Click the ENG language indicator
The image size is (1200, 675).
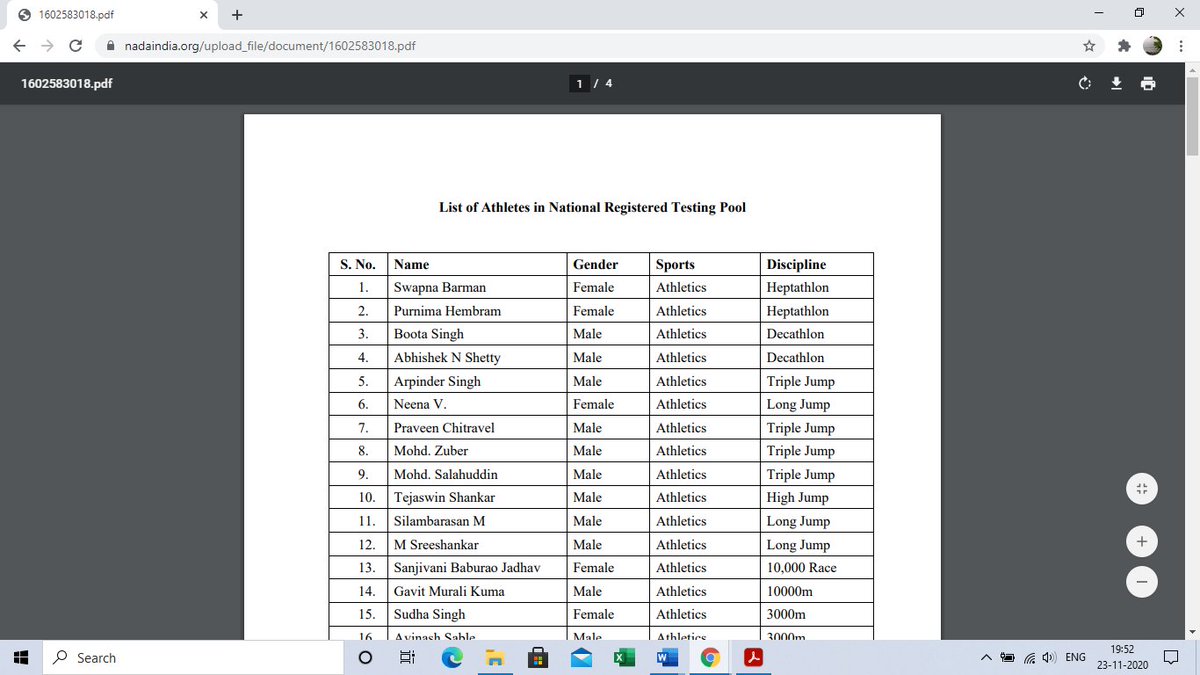1076,657
